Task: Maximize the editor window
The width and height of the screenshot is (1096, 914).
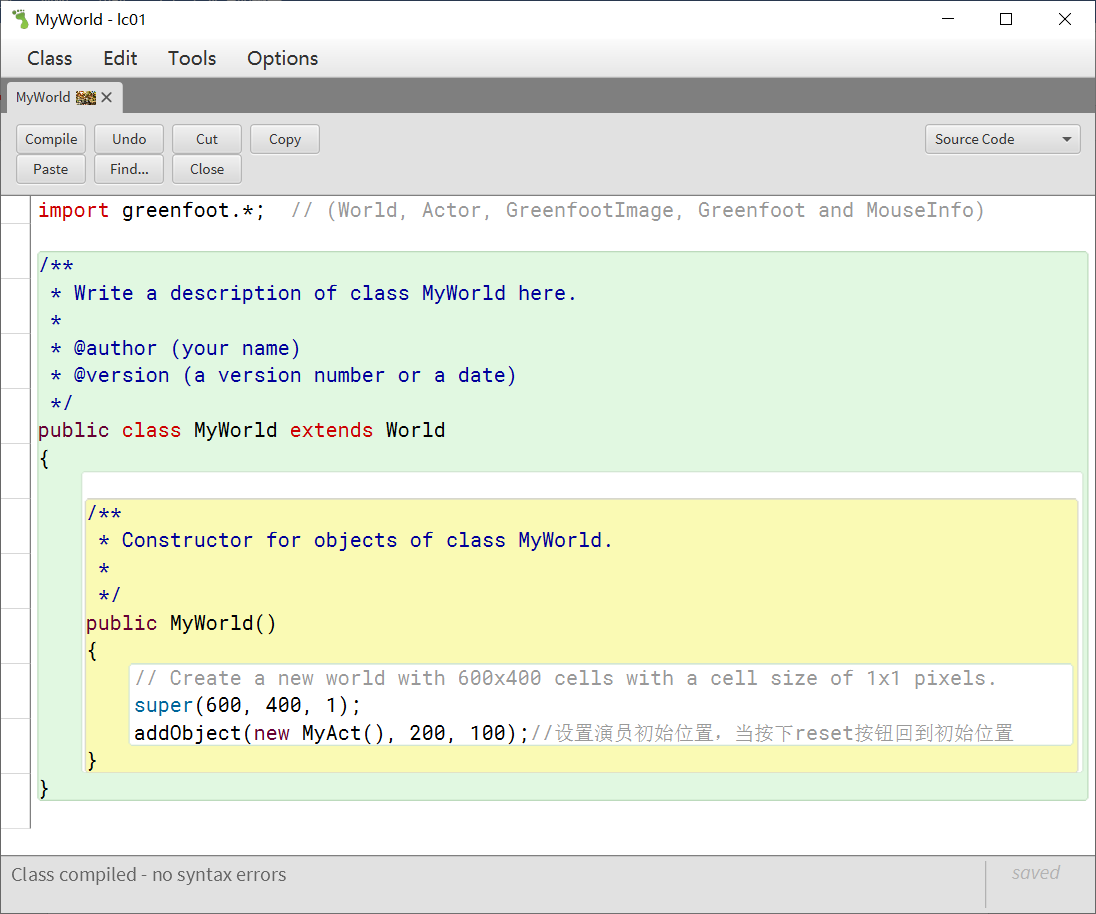Action: (x=1006, y=19)
